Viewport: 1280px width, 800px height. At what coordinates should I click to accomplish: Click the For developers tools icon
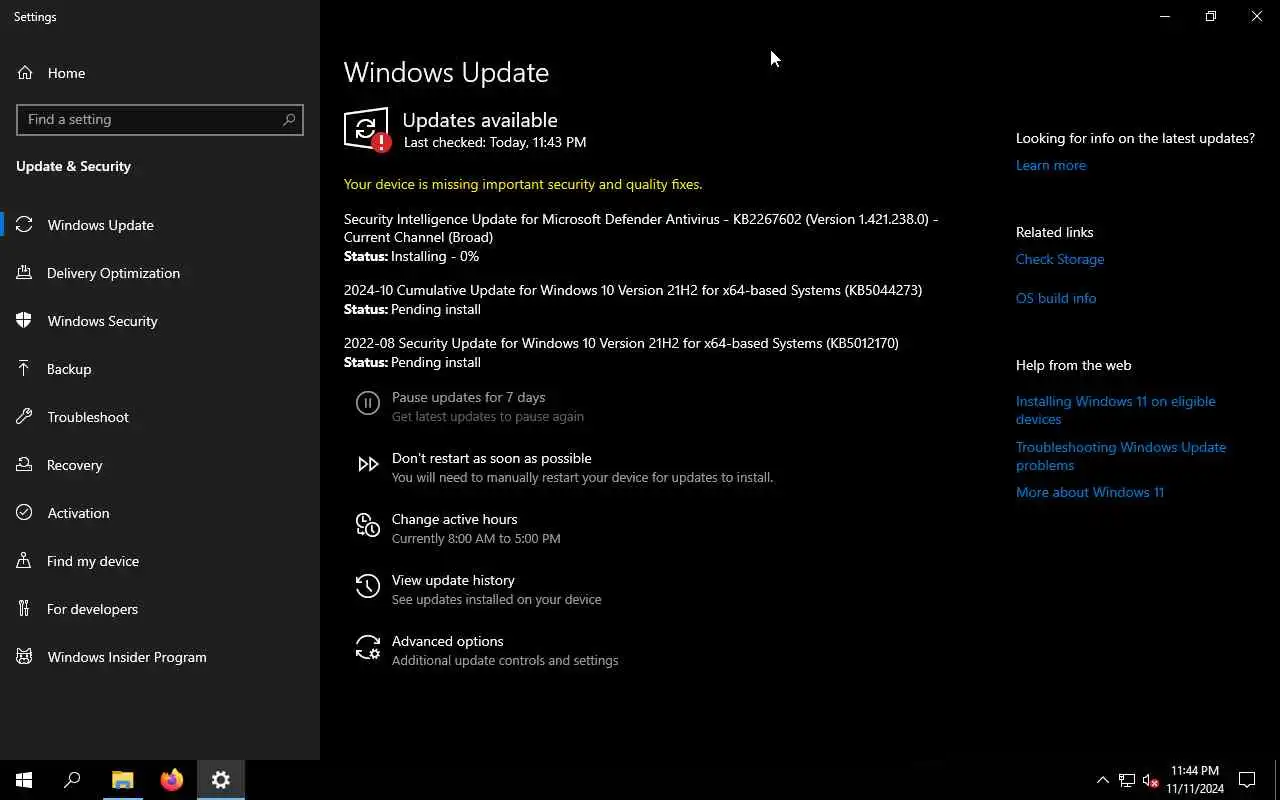[25, 609]
